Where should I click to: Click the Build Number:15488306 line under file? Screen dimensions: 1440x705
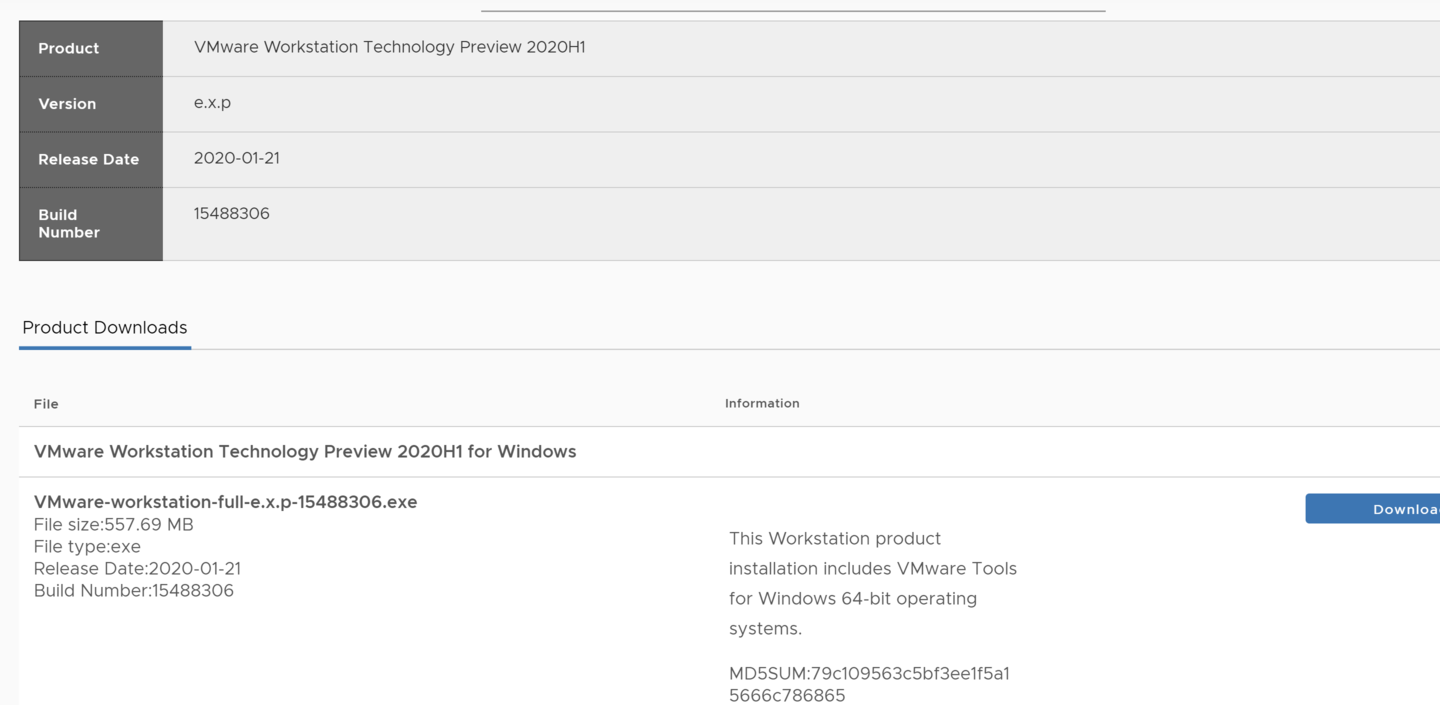point(134,591)
